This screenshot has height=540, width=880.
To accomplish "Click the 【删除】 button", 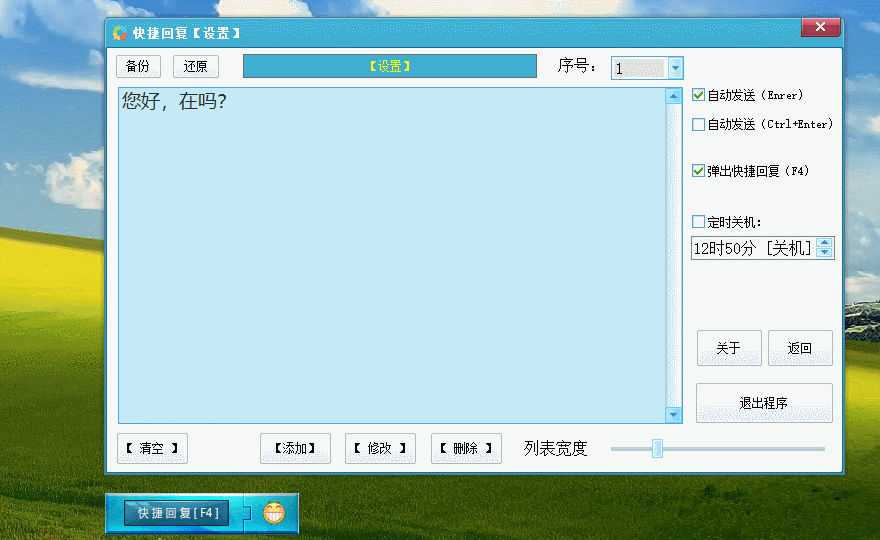I will point(466,448).
